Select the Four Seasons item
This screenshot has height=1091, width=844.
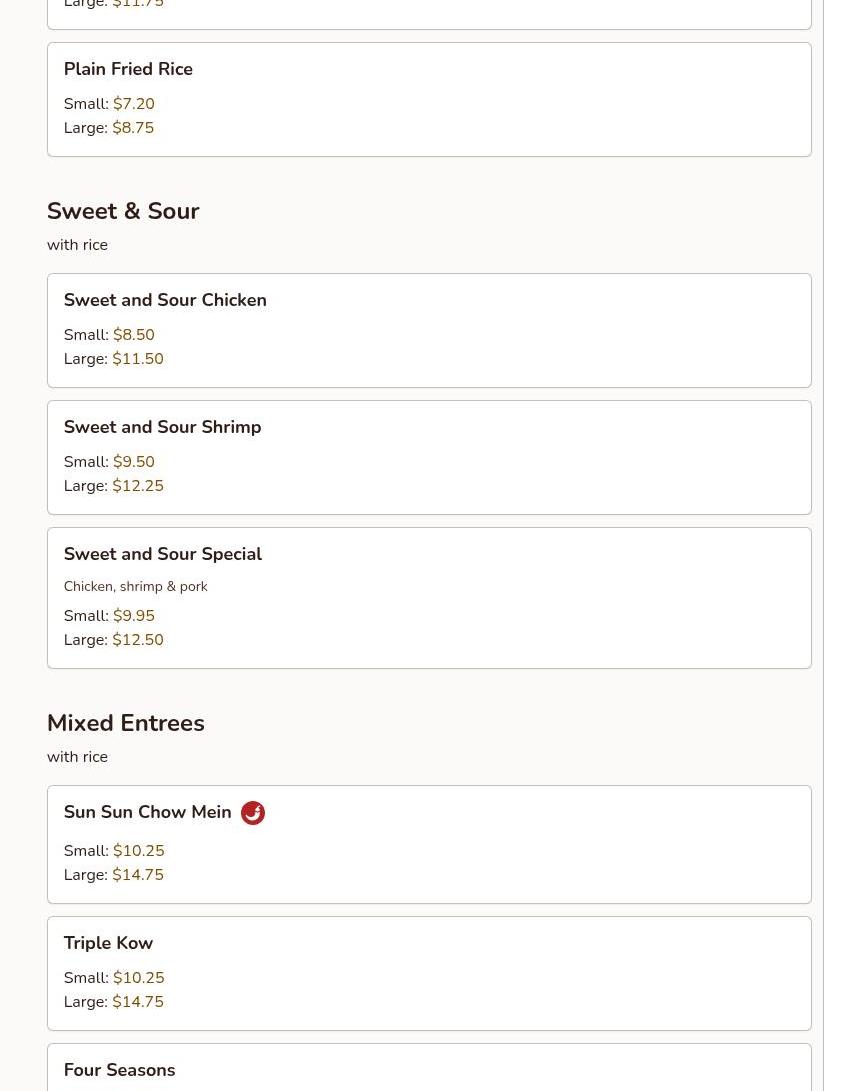pos(119,1070)
